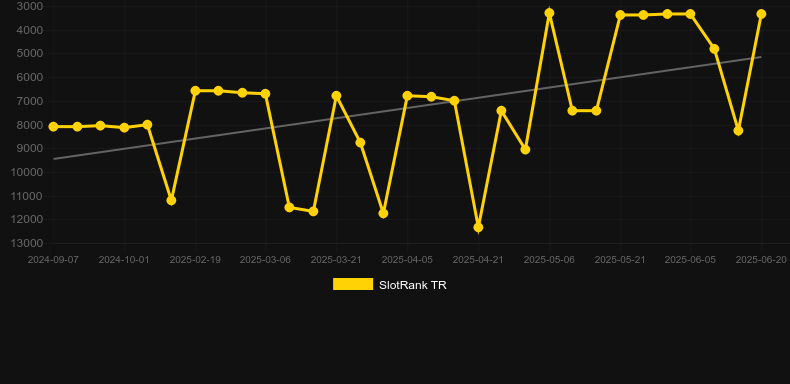The image size is (790, 384).
Task: Click the 5000 y-axis label
Action: [30, 53]
